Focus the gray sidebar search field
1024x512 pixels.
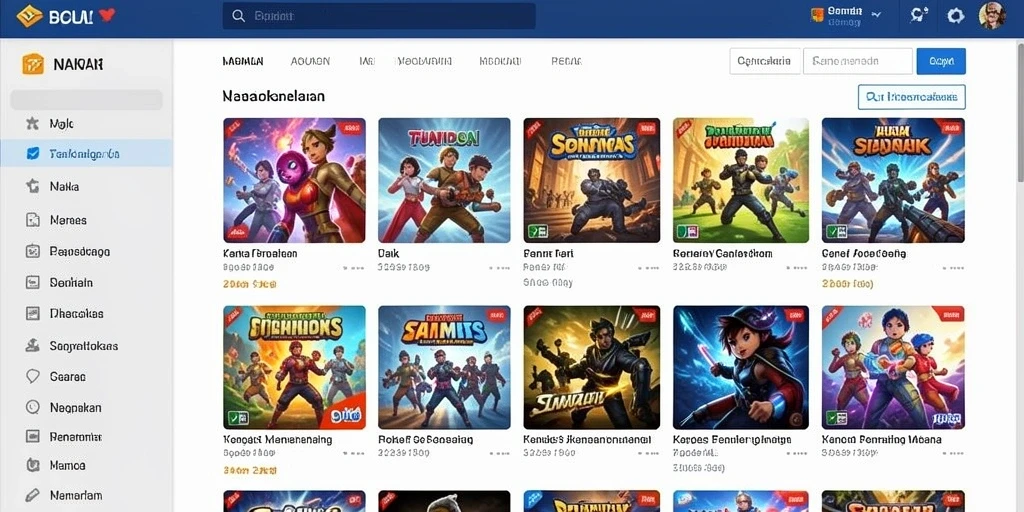[x=86, y=99]
